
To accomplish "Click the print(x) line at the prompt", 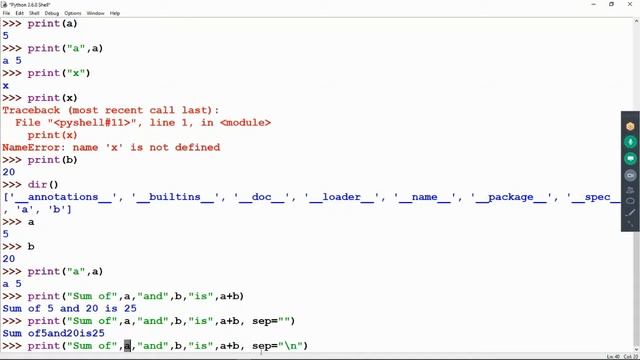I will click(x=40, y=98).
